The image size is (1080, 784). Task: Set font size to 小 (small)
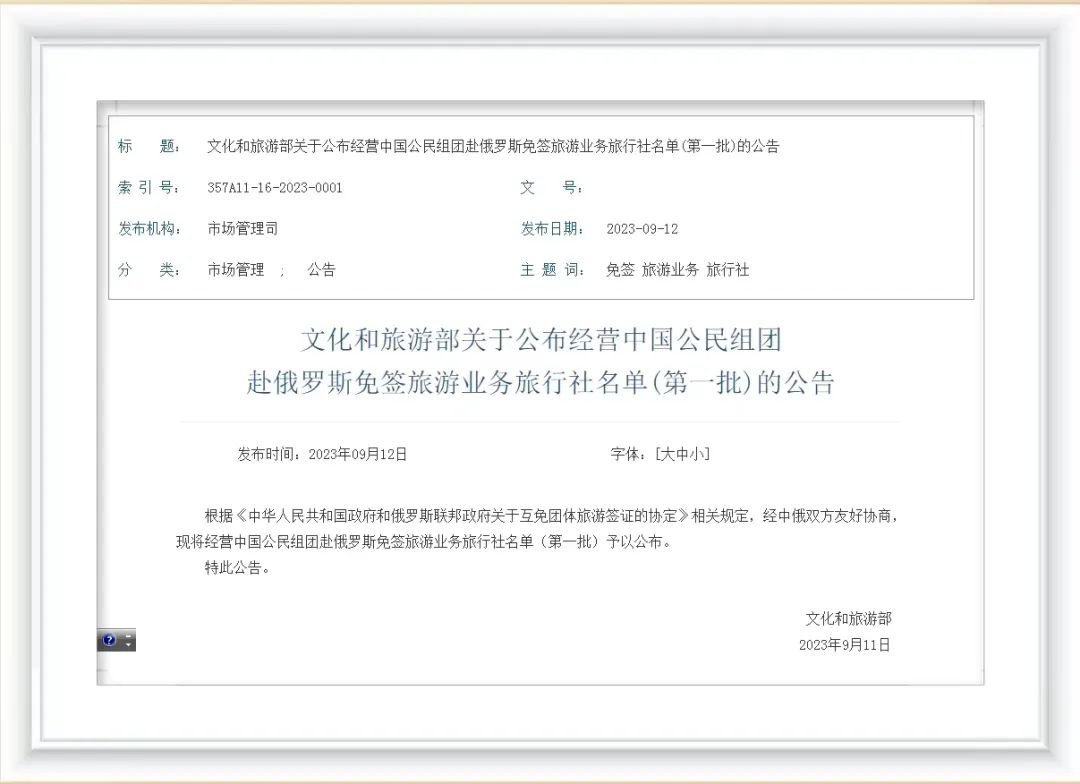(697, 454)
